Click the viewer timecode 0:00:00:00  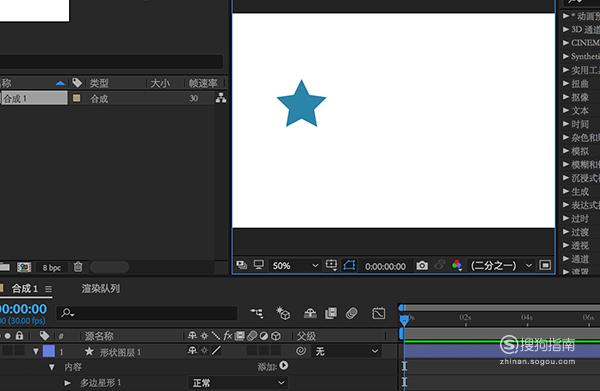tap(385, 266)
